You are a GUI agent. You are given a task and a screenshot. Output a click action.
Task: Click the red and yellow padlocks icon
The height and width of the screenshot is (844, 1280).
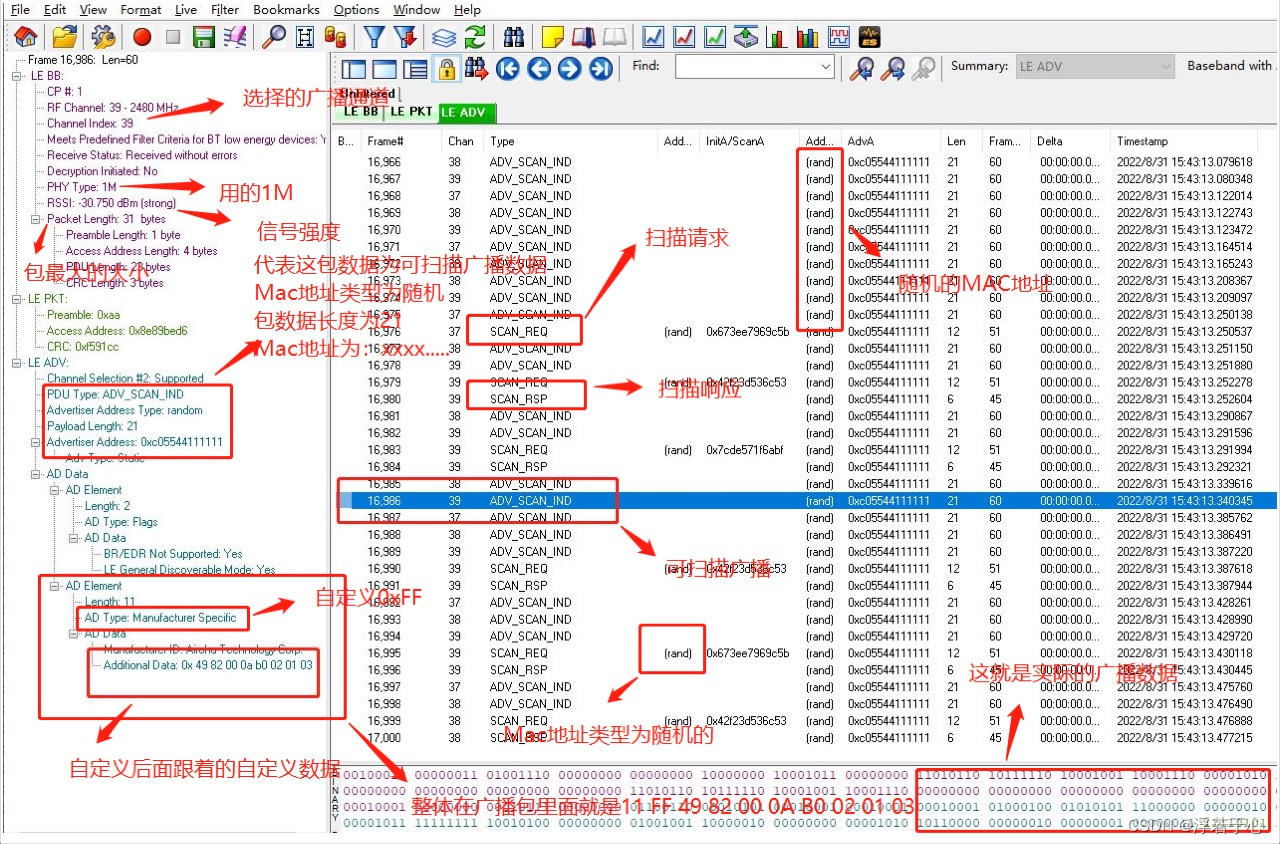tap(336, 37)
